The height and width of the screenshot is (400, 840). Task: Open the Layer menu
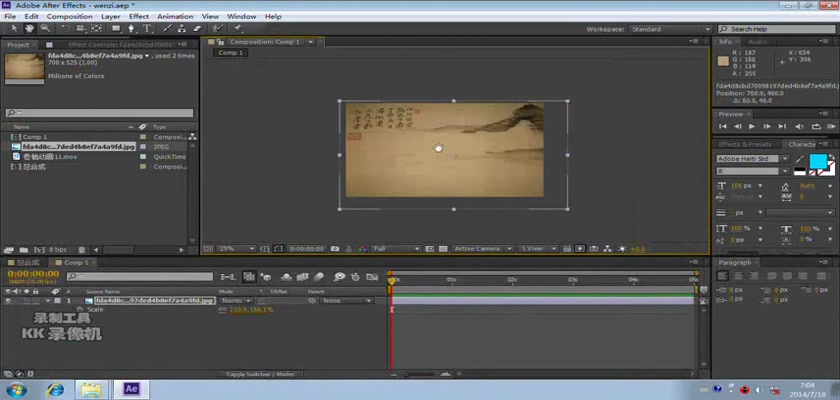[110, 17]
